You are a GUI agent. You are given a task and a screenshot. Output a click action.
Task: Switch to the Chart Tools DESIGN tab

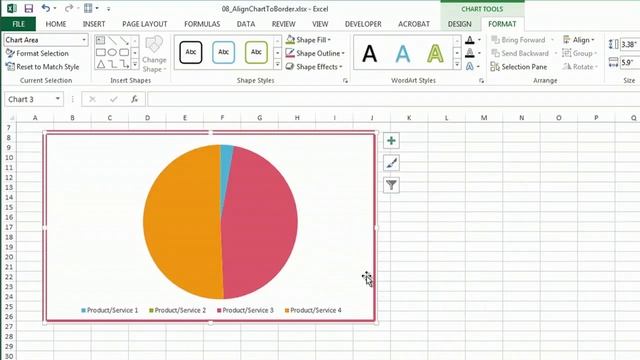click(x=460, y=24)
